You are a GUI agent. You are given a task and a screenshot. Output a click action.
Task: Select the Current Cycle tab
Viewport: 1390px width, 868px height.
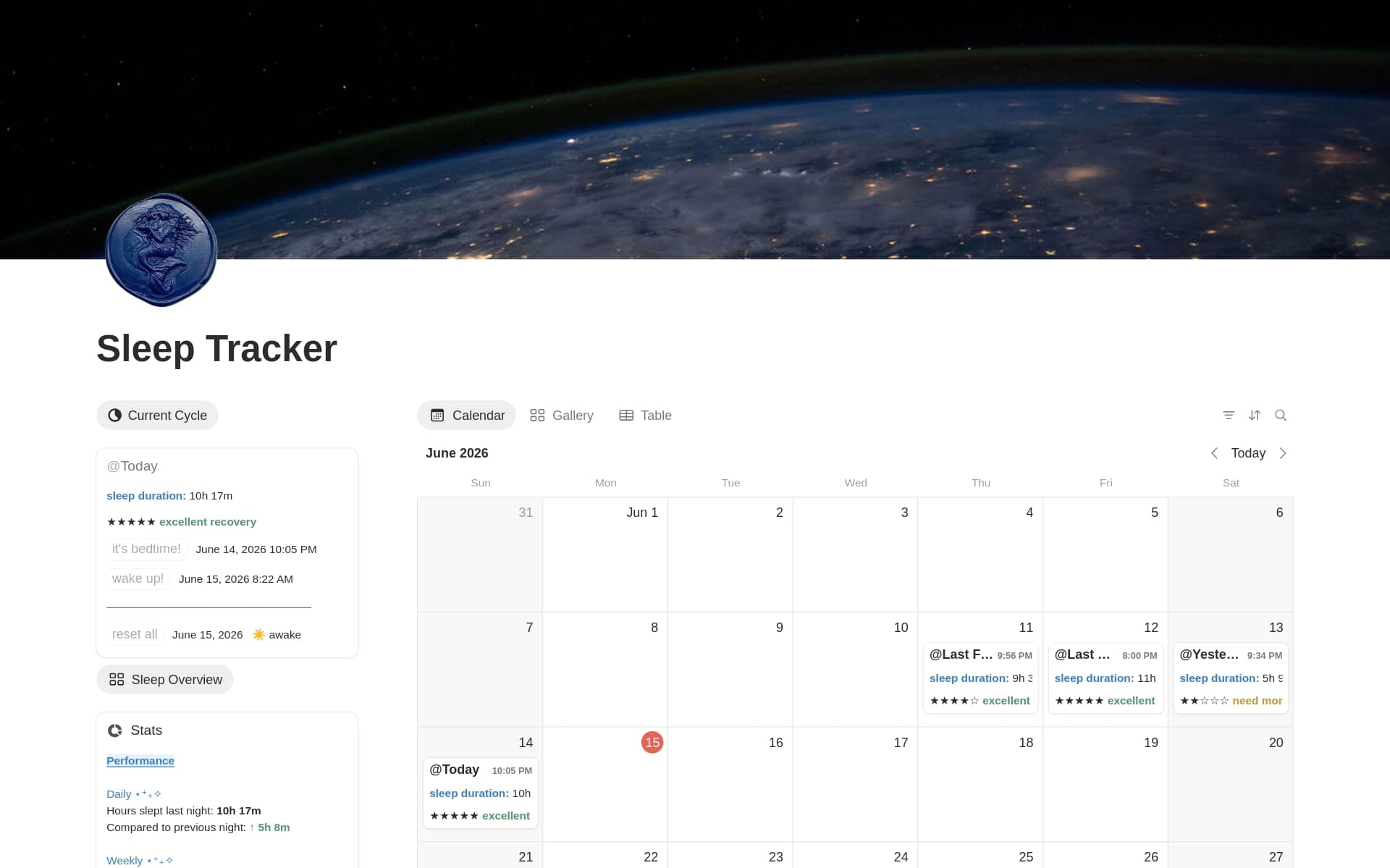click(x=157, y=416)
